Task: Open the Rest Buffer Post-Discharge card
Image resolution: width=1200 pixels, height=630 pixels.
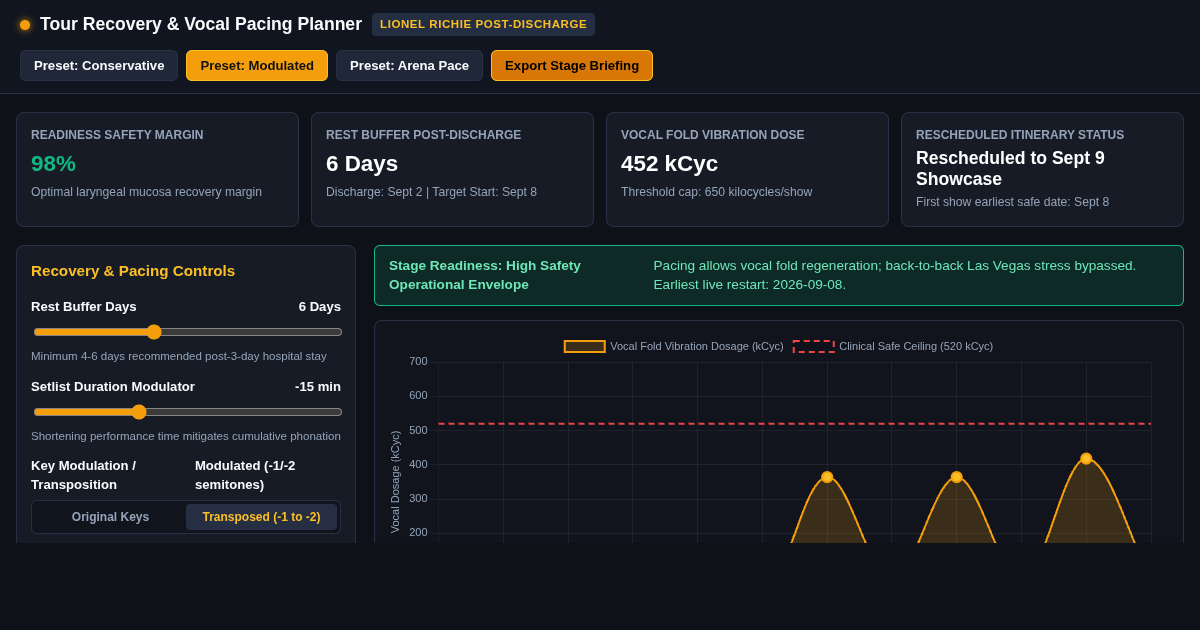Action: (x=452, y=169)
